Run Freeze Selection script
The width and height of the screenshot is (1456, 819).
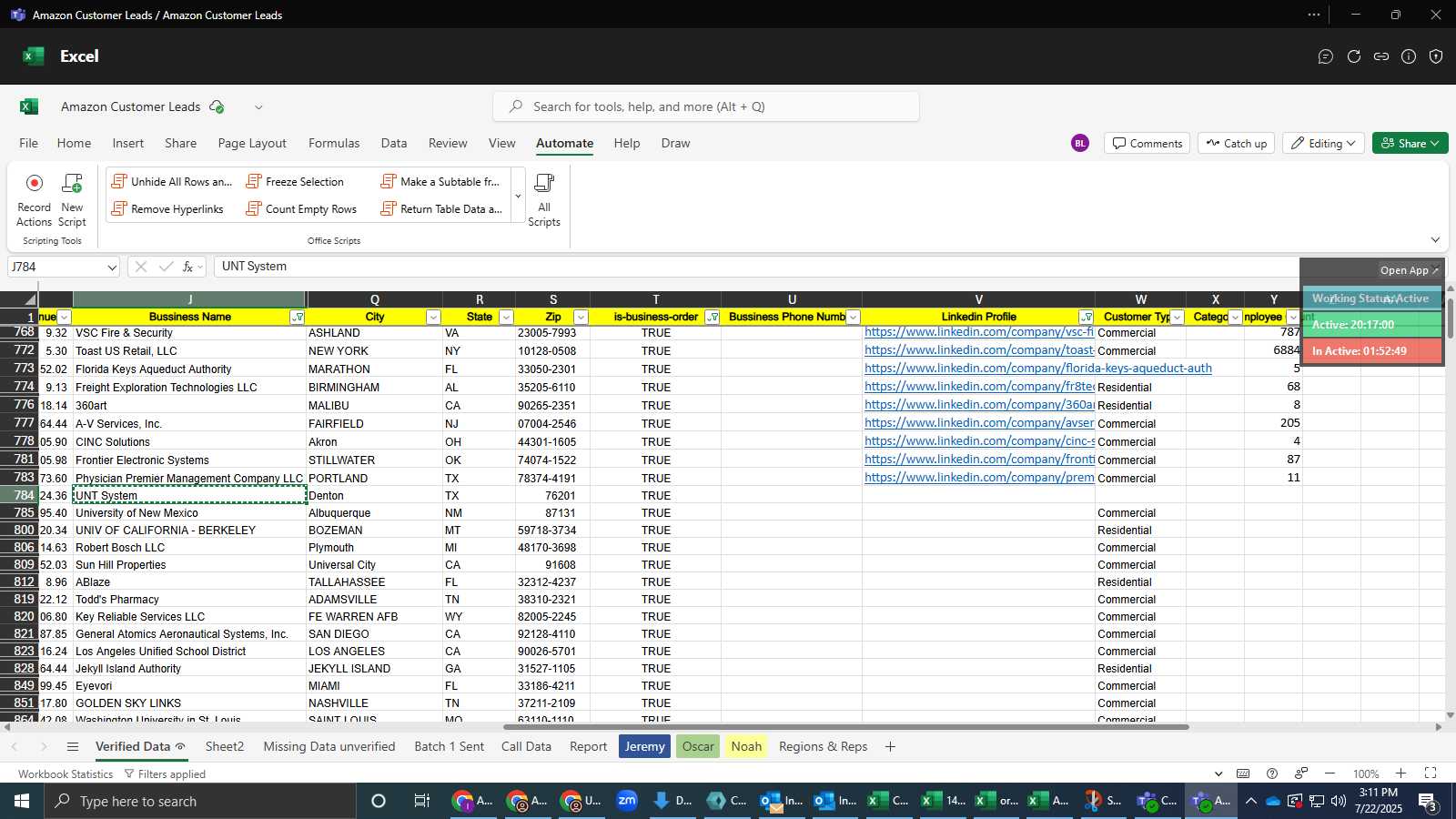click(x=296, y=182)
